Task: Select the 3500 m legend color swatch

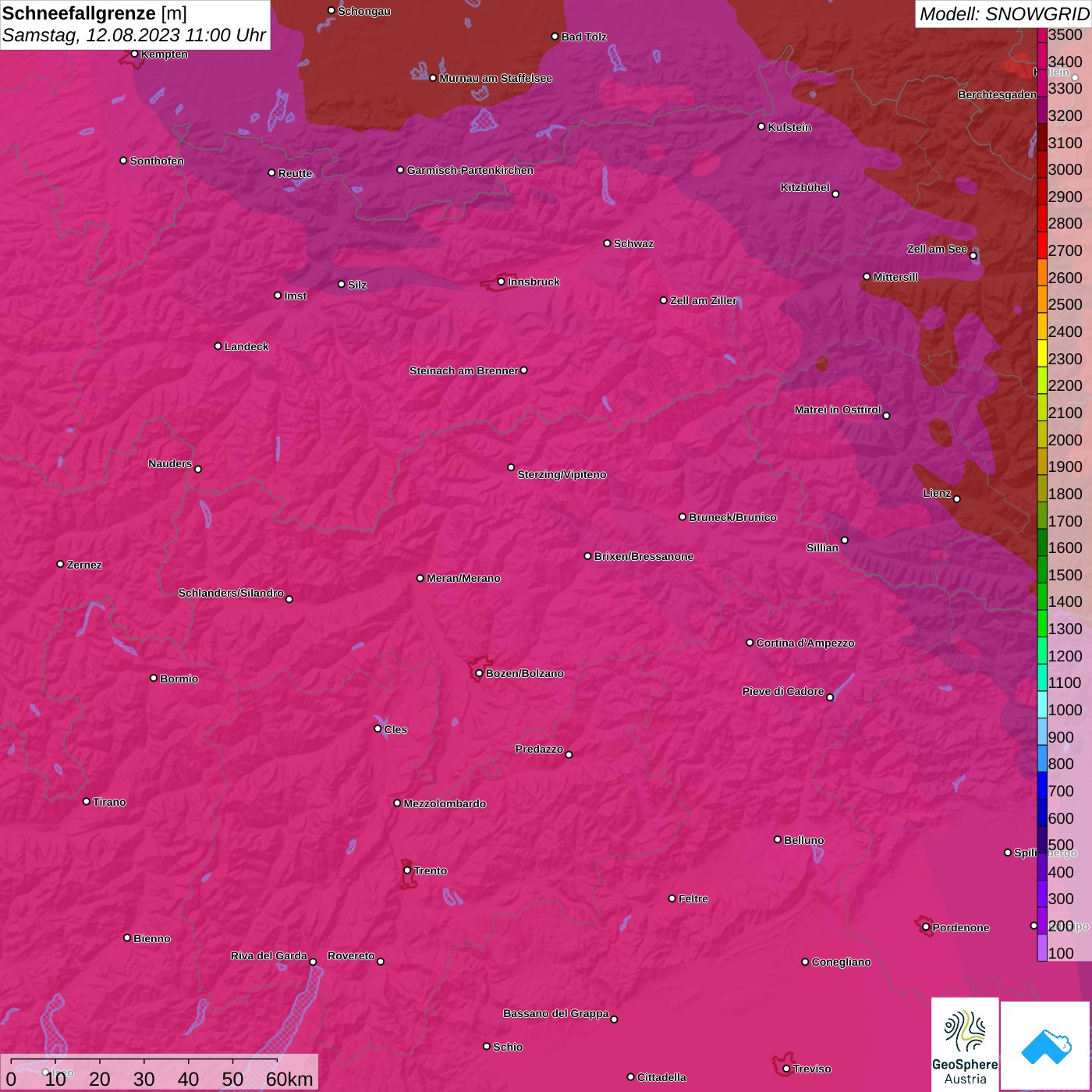Action: [x=1042, y=34]
